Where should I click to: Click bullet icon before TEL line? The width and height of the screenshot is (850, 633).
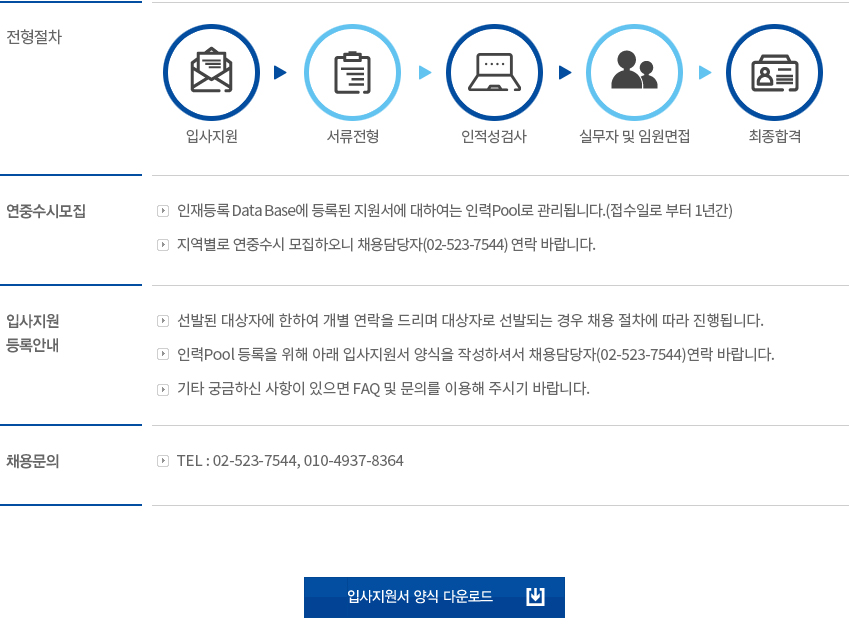[163, 461]
